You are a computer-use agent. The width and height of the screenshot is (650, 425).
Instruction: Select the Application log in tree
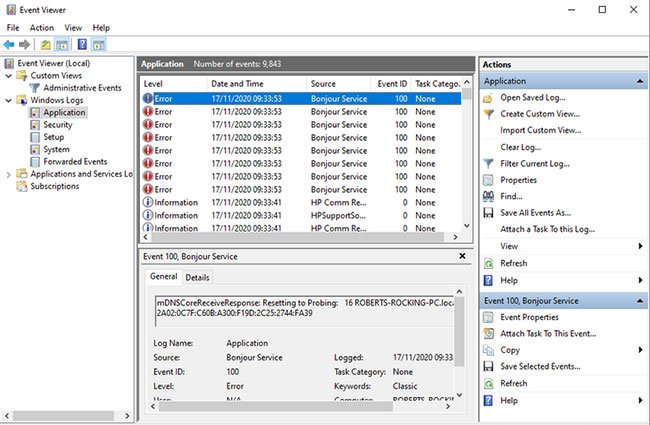pyautogui.click(x=64, y=112)
